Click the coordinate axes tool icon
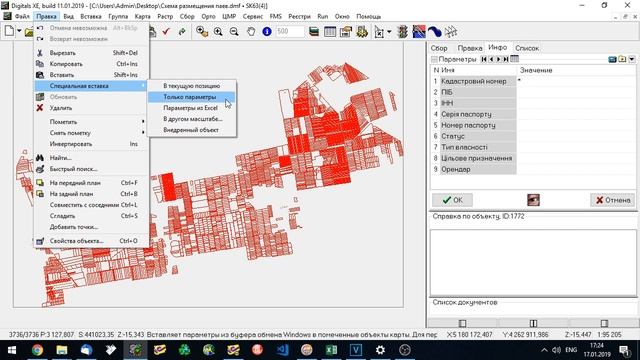The width and height of the screenshot is (640, 360). point(379,32)
